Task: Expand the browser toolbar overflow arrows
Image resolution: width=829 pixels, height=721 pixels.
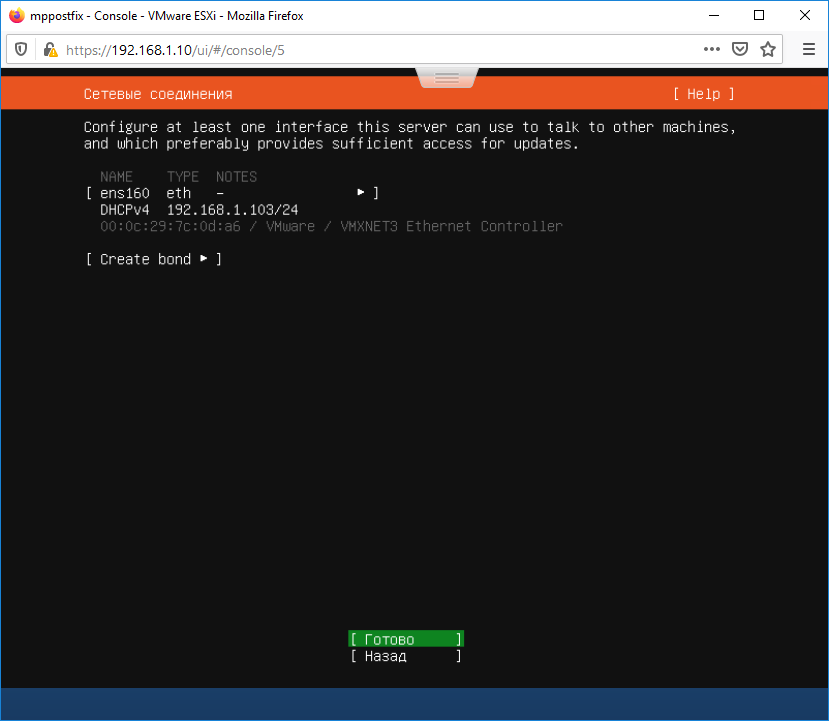Action: tap(711, 48)
